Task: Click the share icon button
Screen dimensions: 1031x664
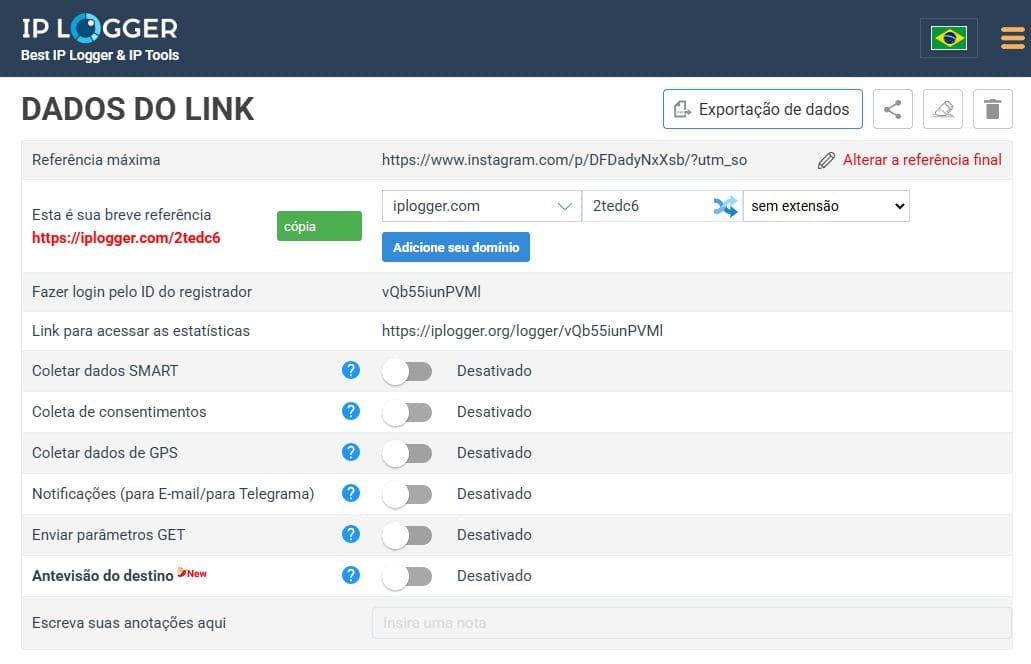Action: pos(892,109)
